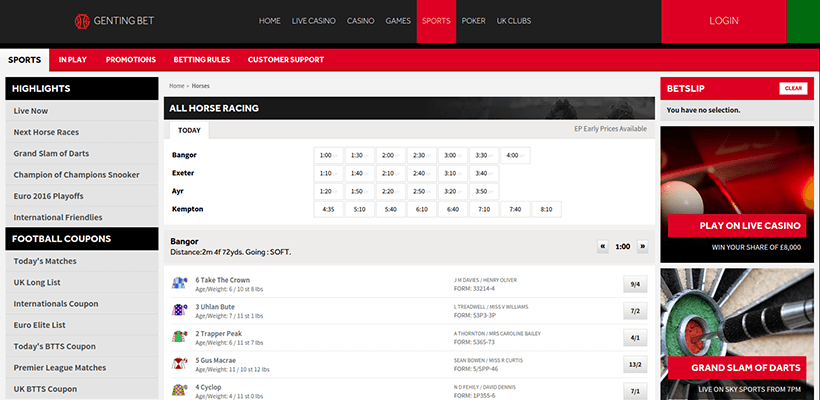Open Champion of Champions Snooker link
The width and height of the screenshot is (820, 400).
(82, 175)
